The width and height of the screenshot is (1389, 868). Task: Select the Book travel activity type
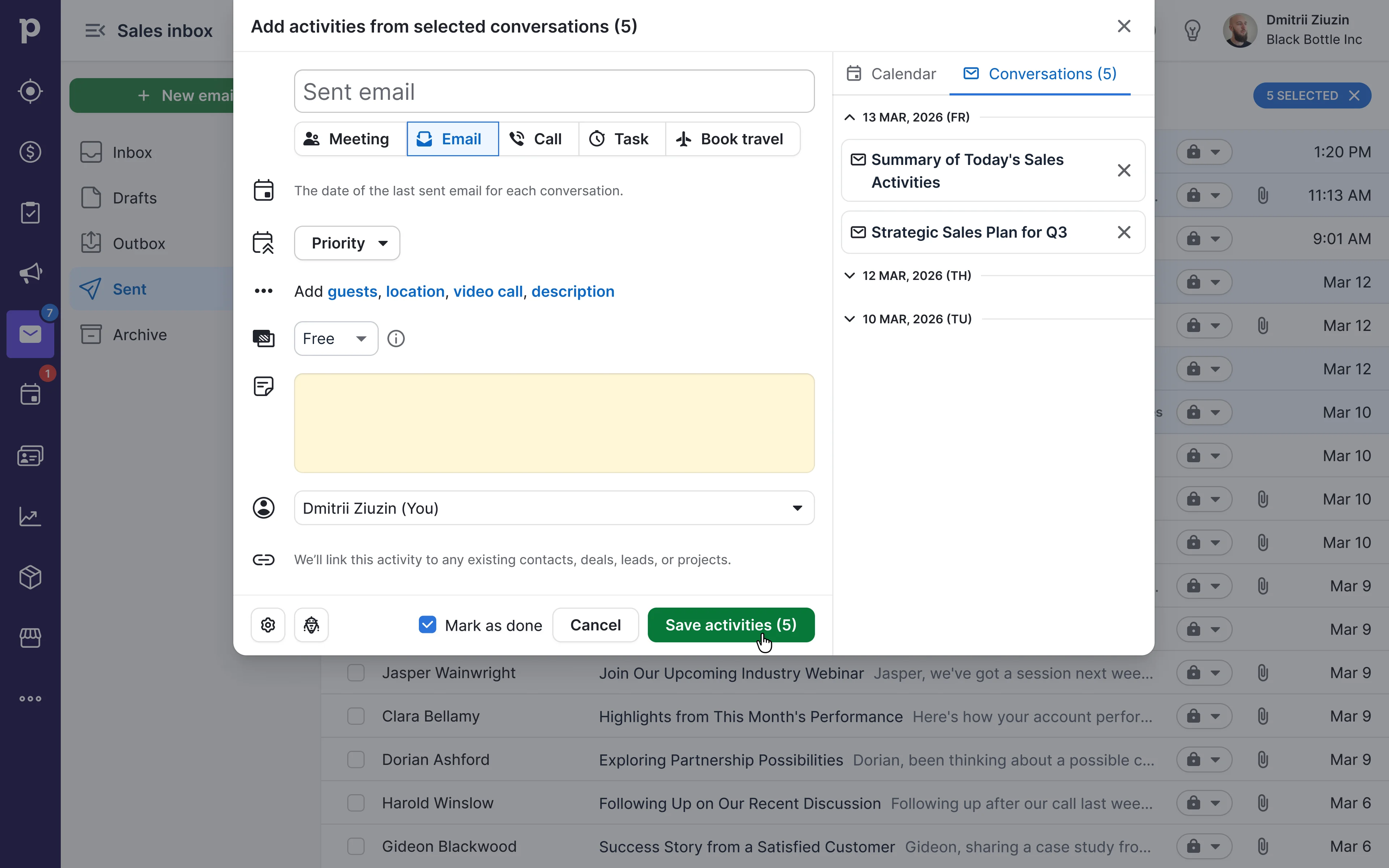click(732, 139)
